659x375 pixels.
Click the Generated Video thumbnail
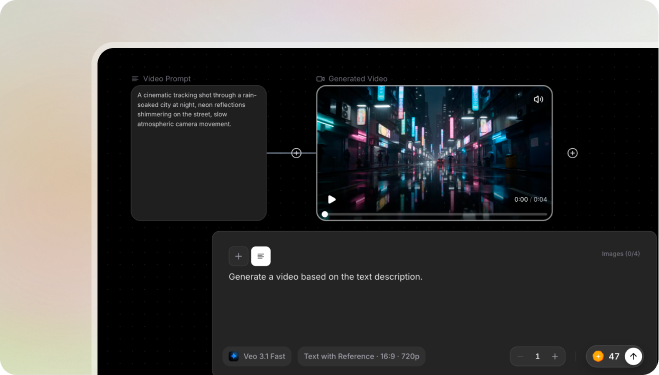(x=434, y=153)
